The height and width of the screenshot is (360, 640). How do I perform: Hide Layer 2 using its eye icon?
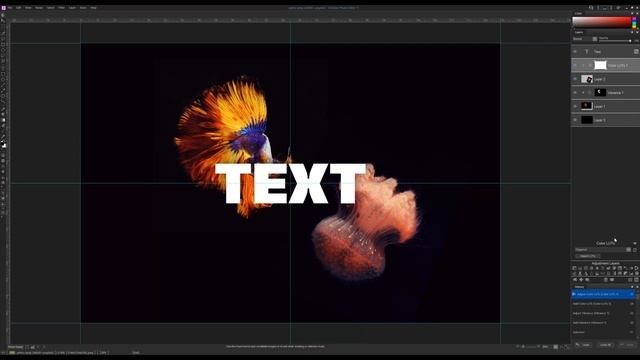(x=575, y=79)
